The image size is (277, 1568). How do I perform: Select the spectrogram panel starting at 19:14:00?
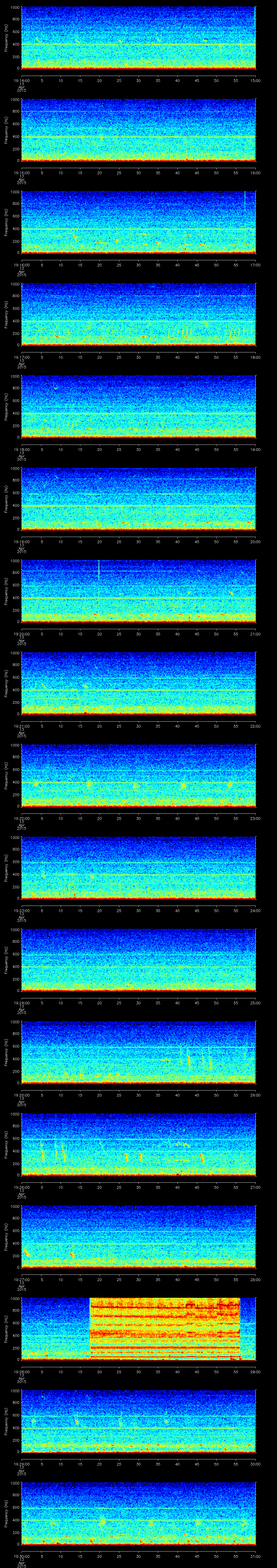pos(138,38)
